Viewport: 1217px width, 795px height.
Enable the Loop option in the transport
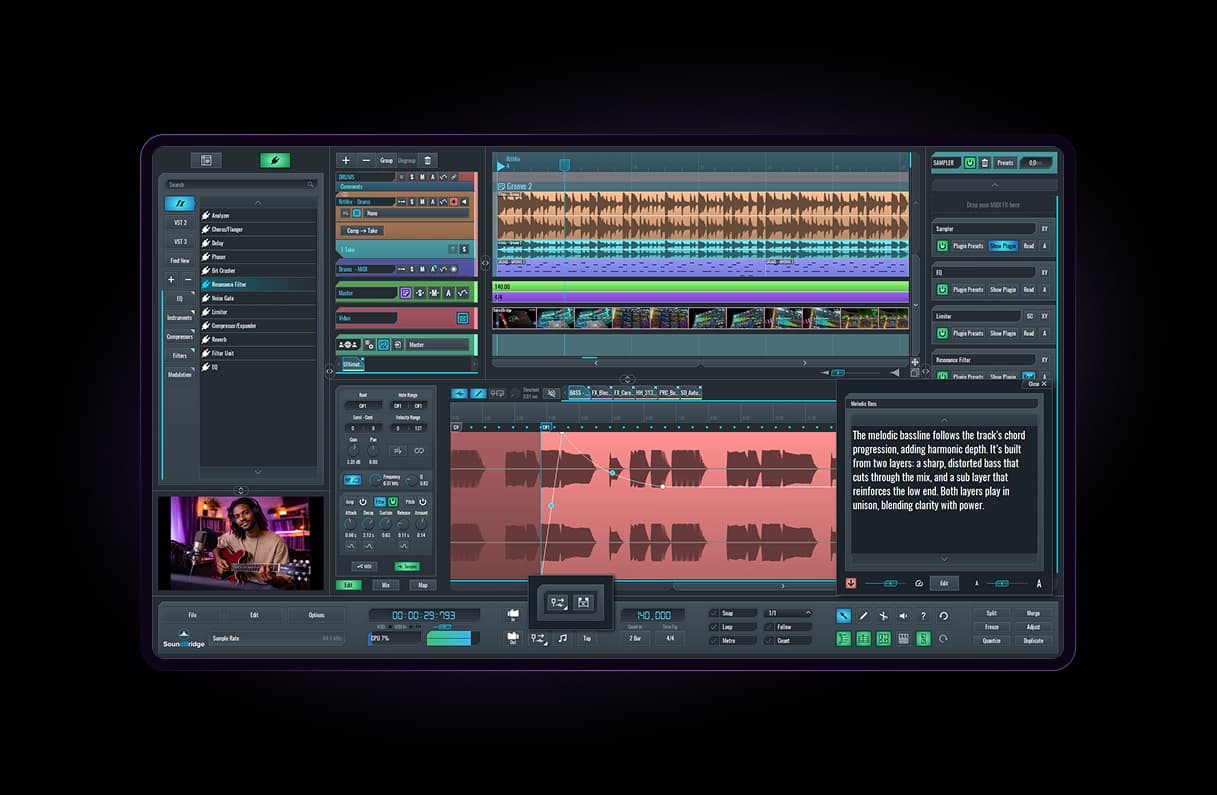712,627
